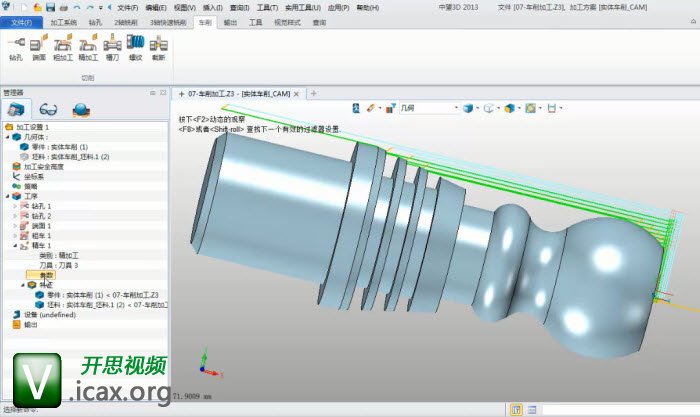700x417 pixels.
Task: Expand the 粗车 1 operation node
Action: (15, 235)
